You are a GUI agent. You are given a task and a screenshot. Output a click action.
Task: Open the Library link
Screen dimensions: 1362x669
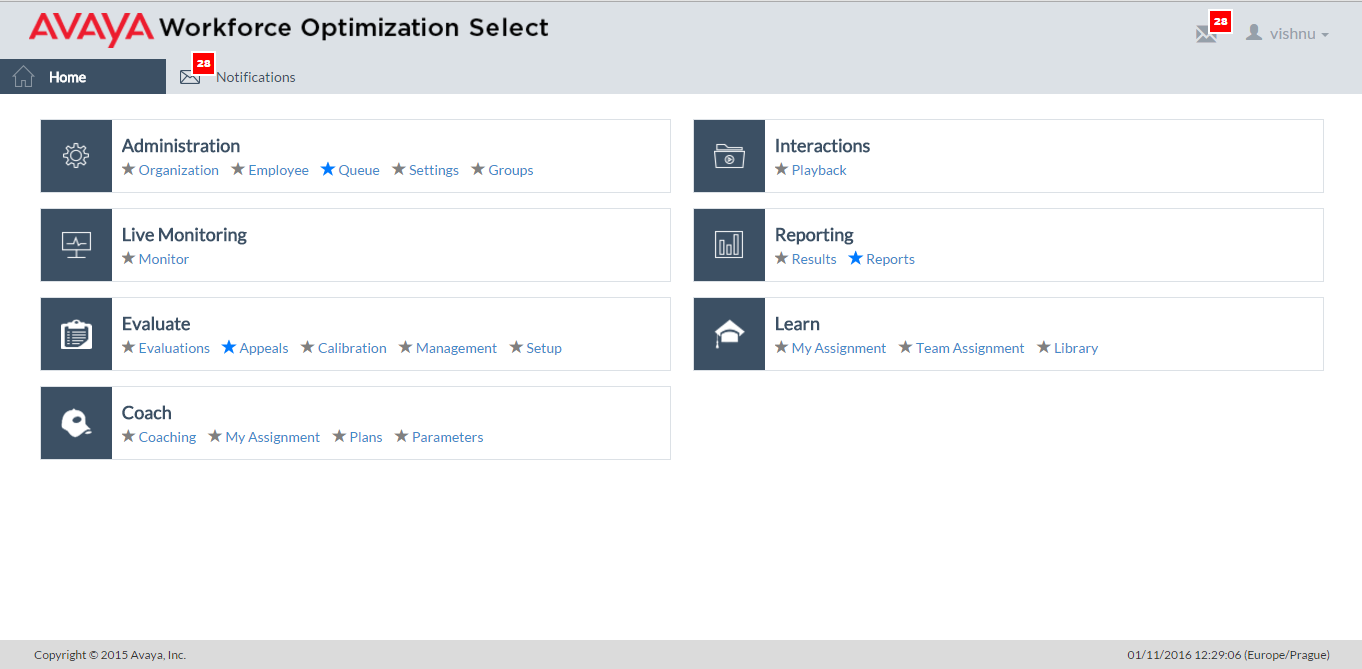pos(1076,348)
